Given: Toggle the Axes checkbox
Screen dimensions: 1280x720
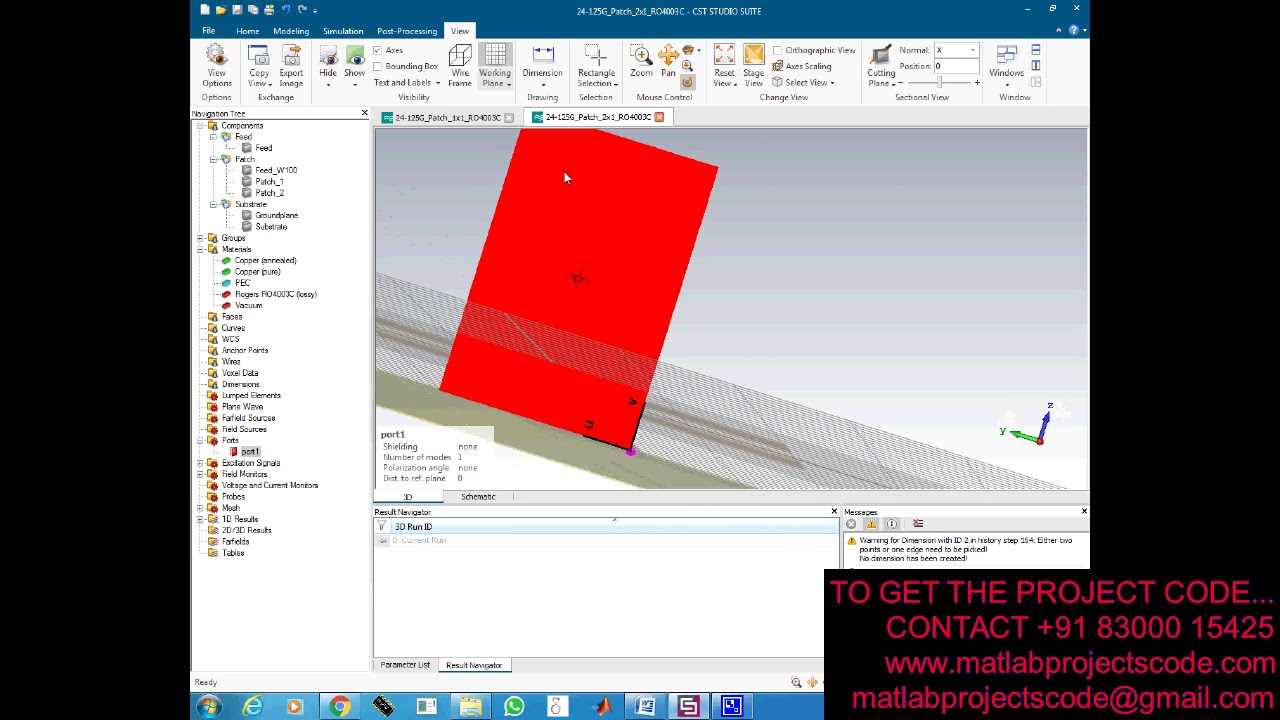Looking at the screenshot, I should click(x=378, y=50).
